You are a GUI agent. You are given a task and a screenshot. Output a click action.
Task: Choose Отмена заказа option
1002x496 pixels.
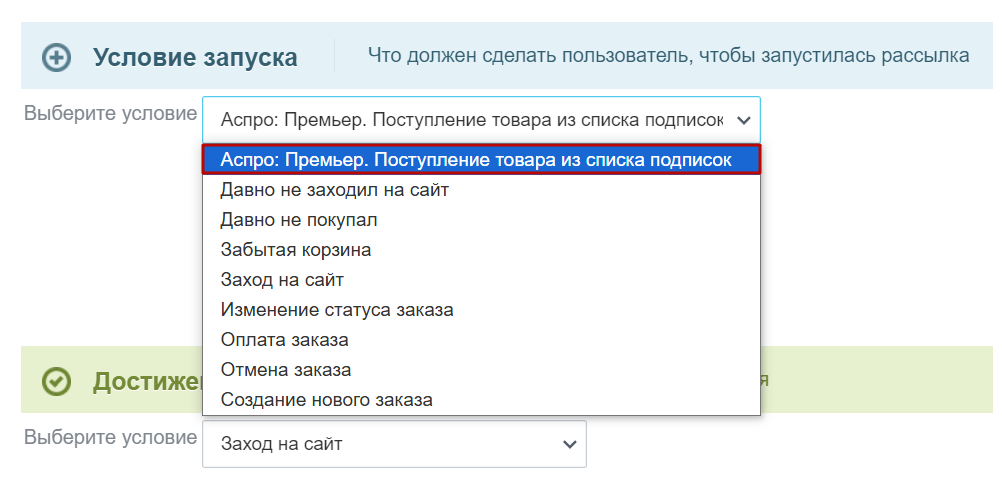pyautogui.click(x=481, y=369)
